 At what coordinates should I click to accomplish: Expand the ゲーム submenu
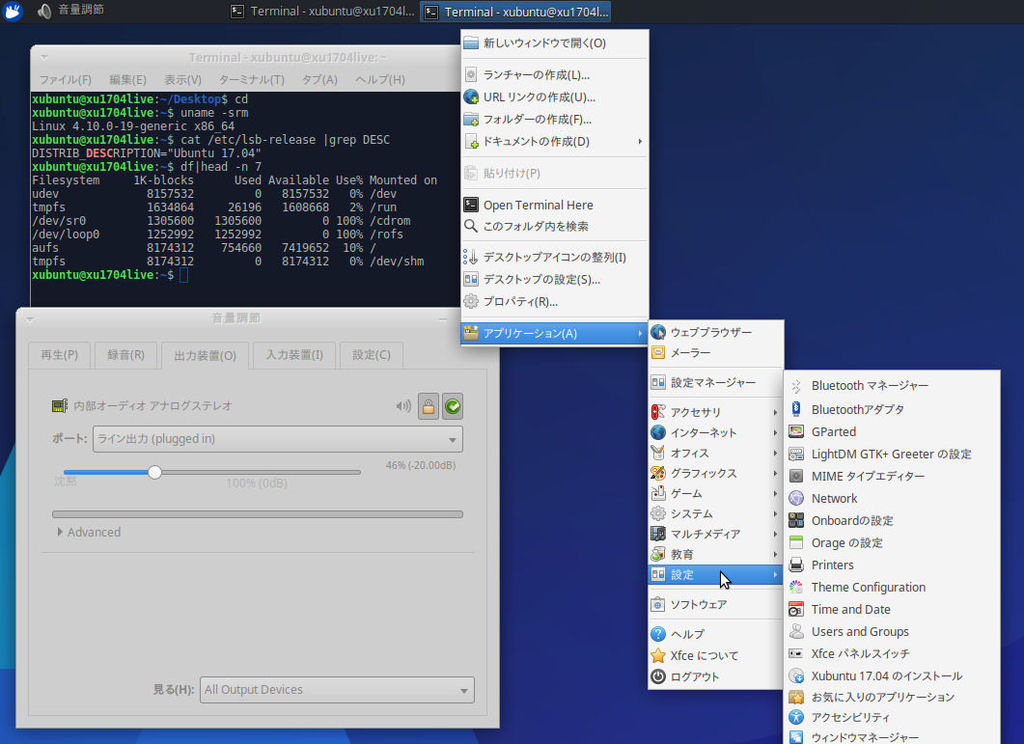click(715, 493)
